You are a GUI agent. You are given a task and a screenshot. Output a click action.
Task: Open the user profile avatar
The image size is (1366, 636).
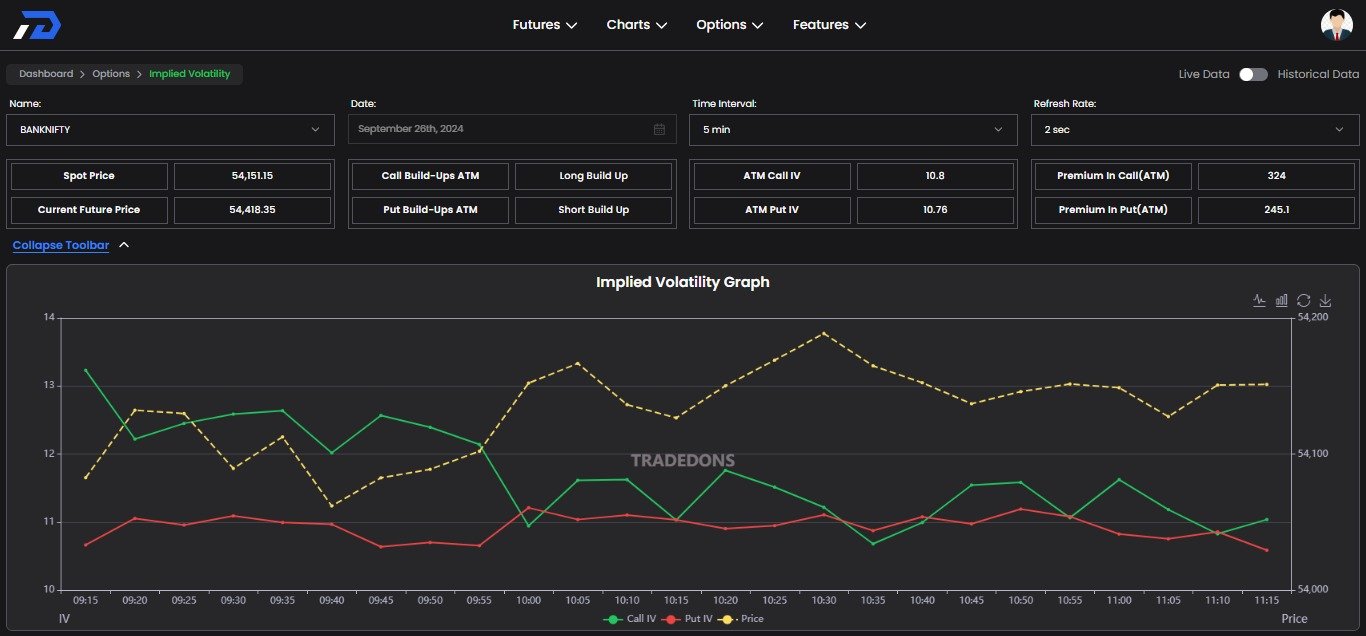1336,25
